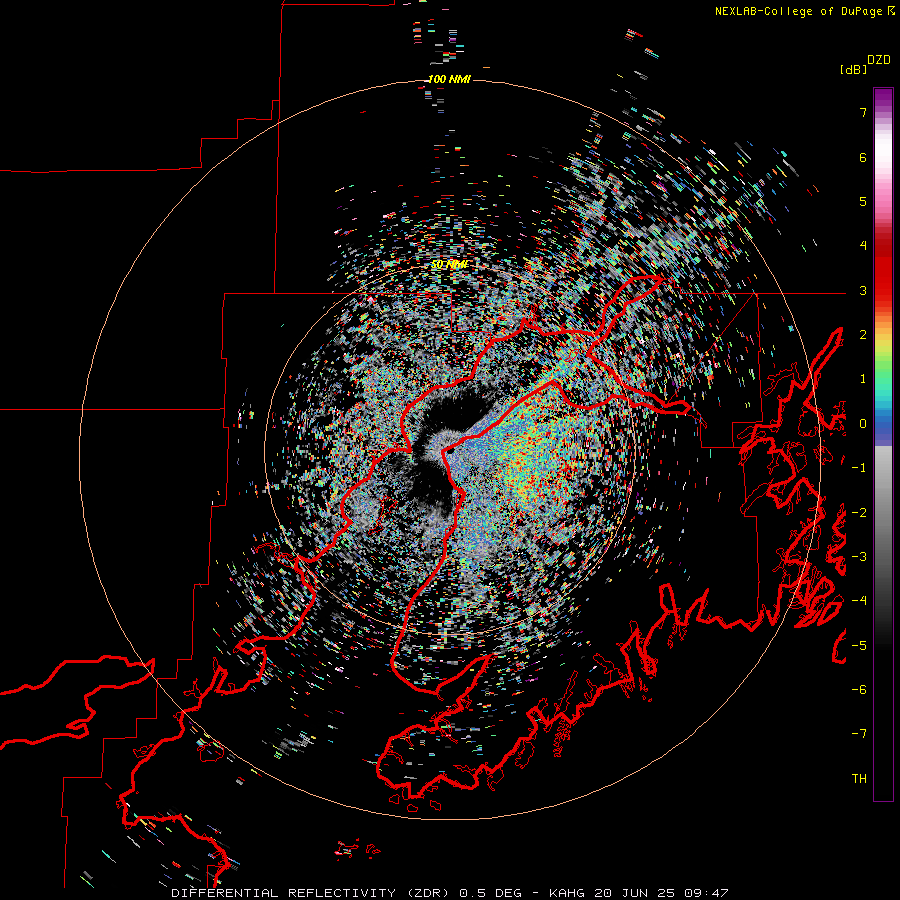Click the 0 value on color scale
900x900 pixels.
(863, 424)
